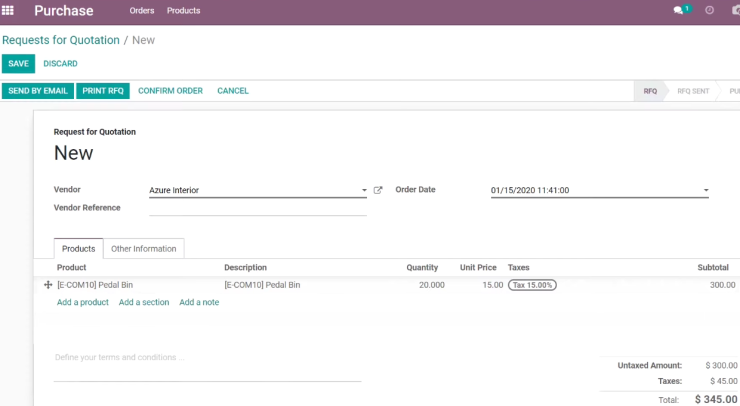
Task: Click the unit price value 15.00
Action: (x=493, y=285)
